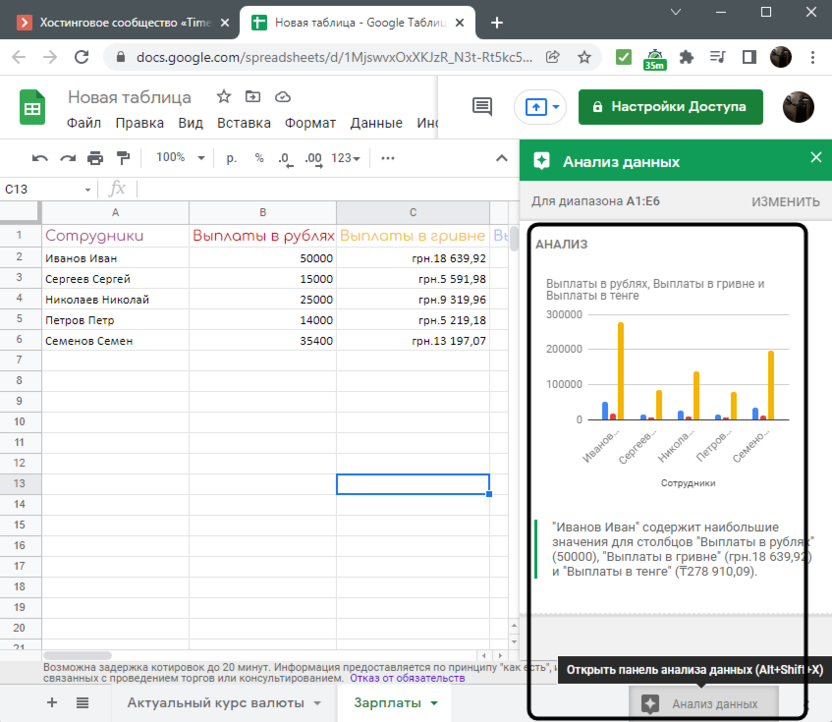
Task: Select cell containing Петров Петр
Action: click(115, 320)
